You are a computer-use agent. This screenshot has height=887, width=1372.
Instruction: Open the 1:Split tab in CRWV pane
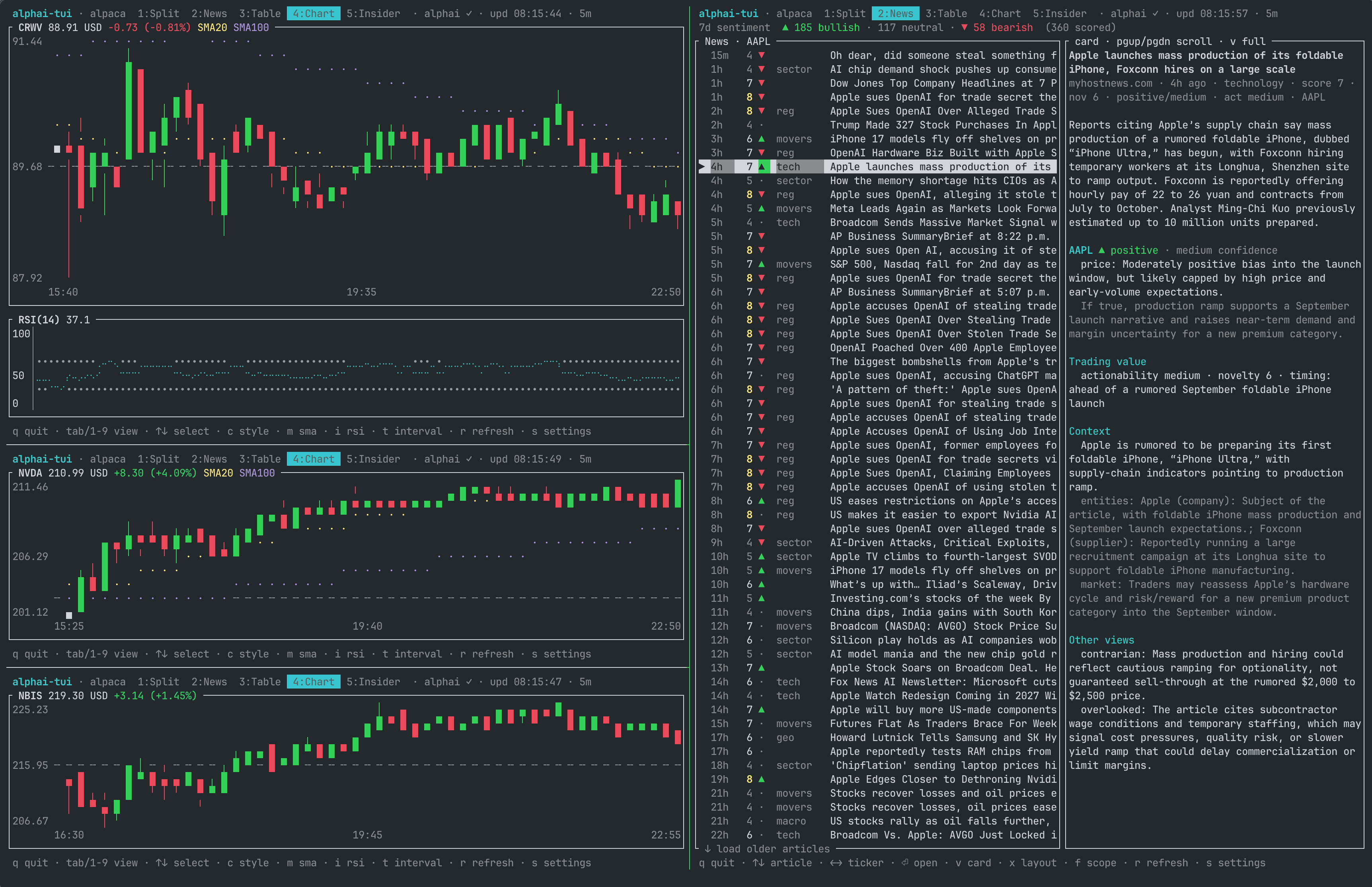pos(158,13)
